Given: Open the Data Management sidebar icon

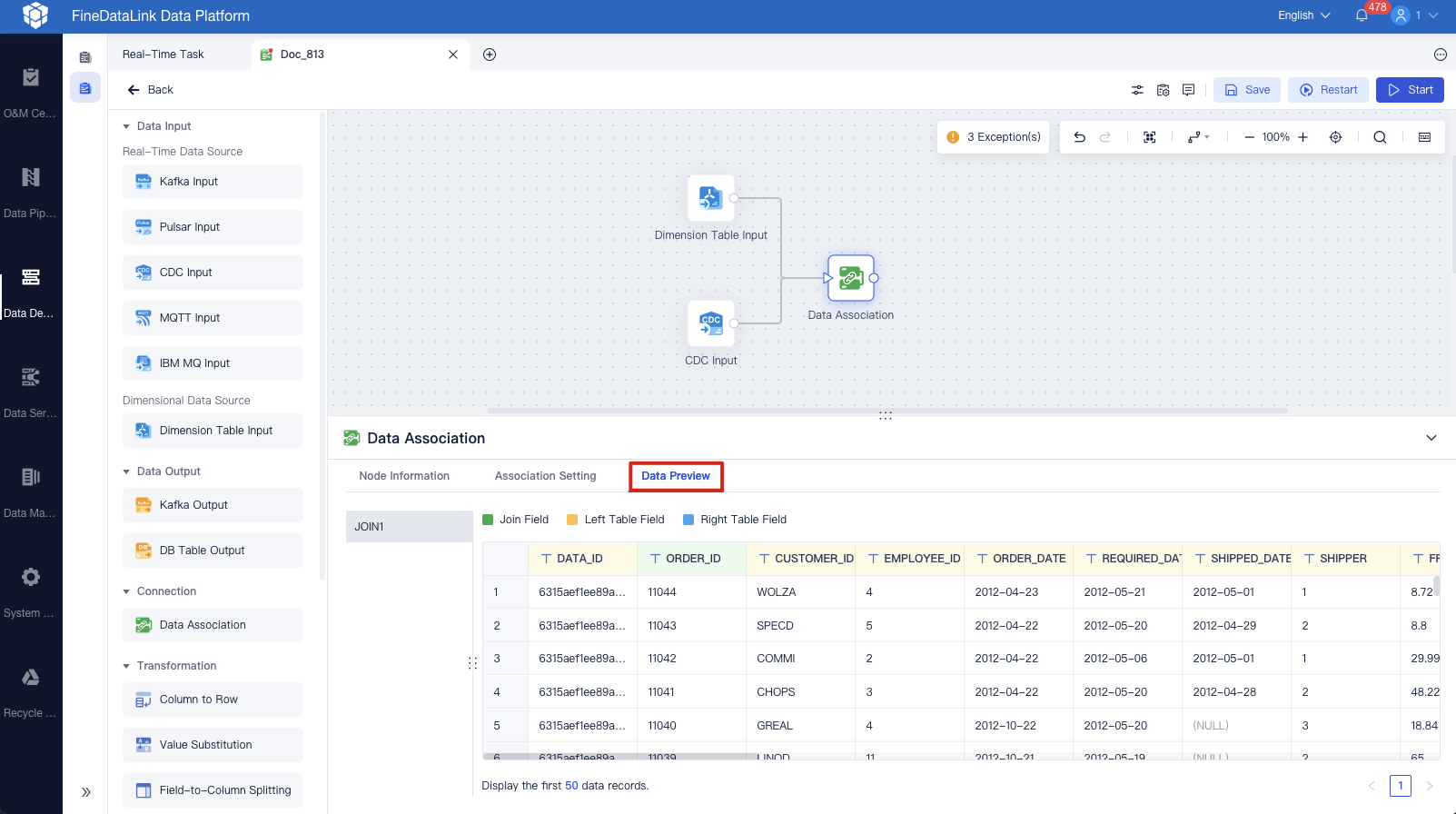Looking at the screenshot, I should 31,477.
